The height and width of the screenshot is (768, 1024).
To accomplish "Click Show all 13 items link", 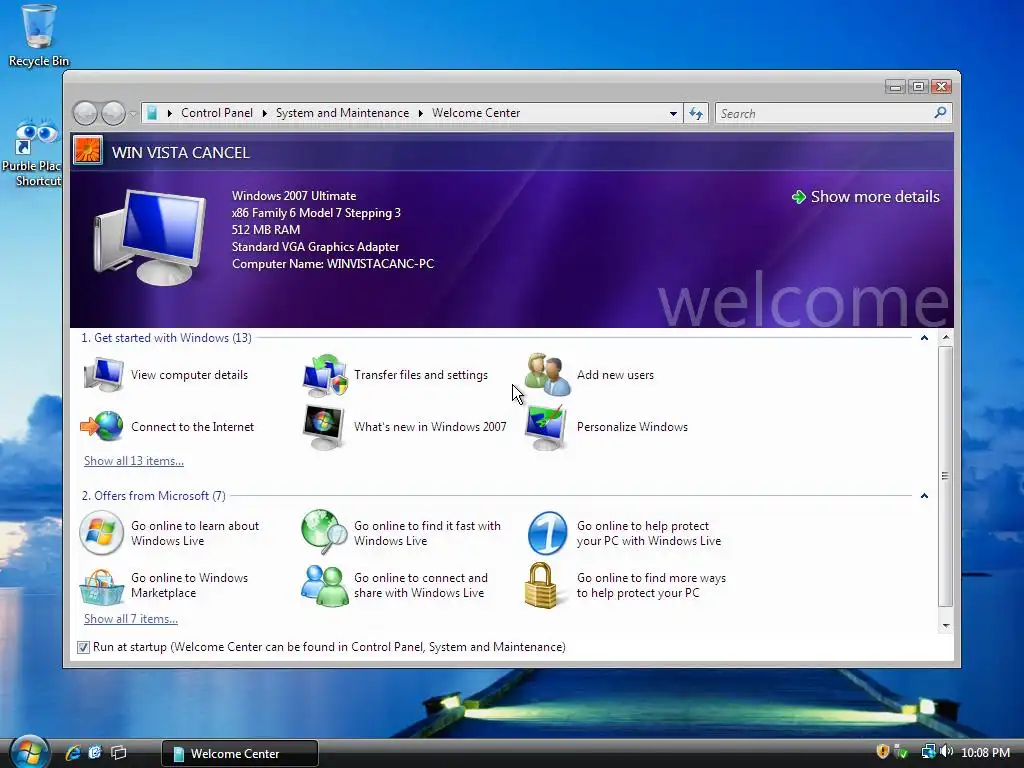I will pyautogui.click(x=134, y=460).
